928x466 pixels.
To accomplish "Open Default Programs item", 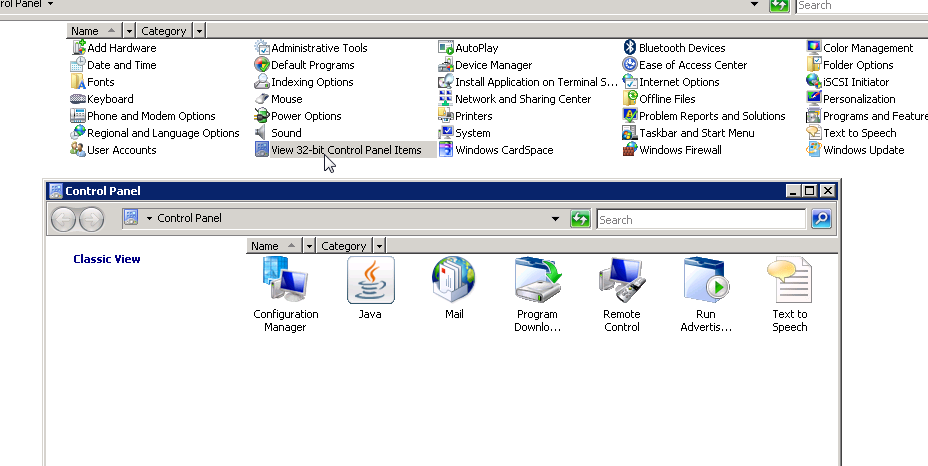I will [305, 65].
